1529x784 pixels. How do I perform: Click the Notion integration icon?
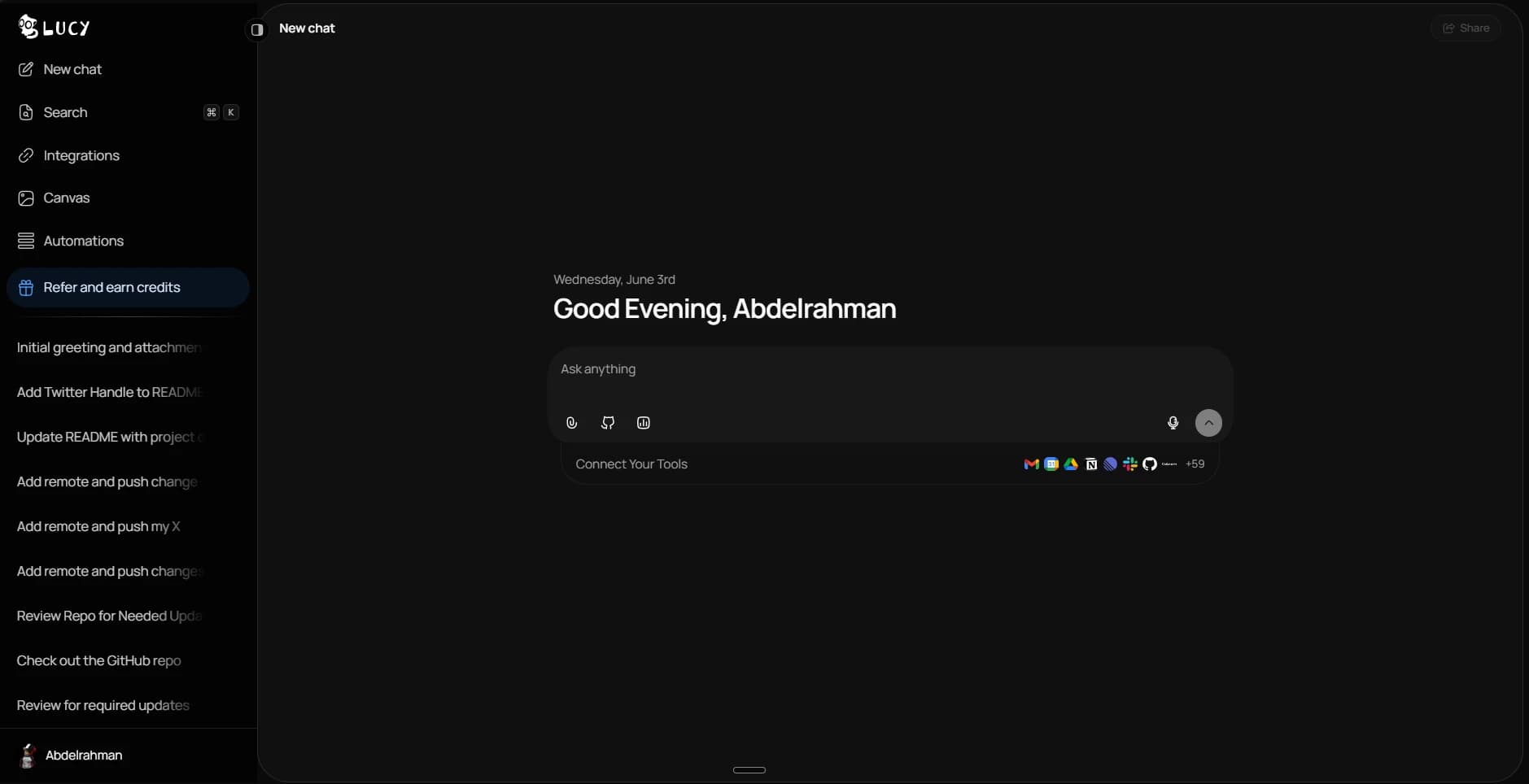coord(1091,464)
